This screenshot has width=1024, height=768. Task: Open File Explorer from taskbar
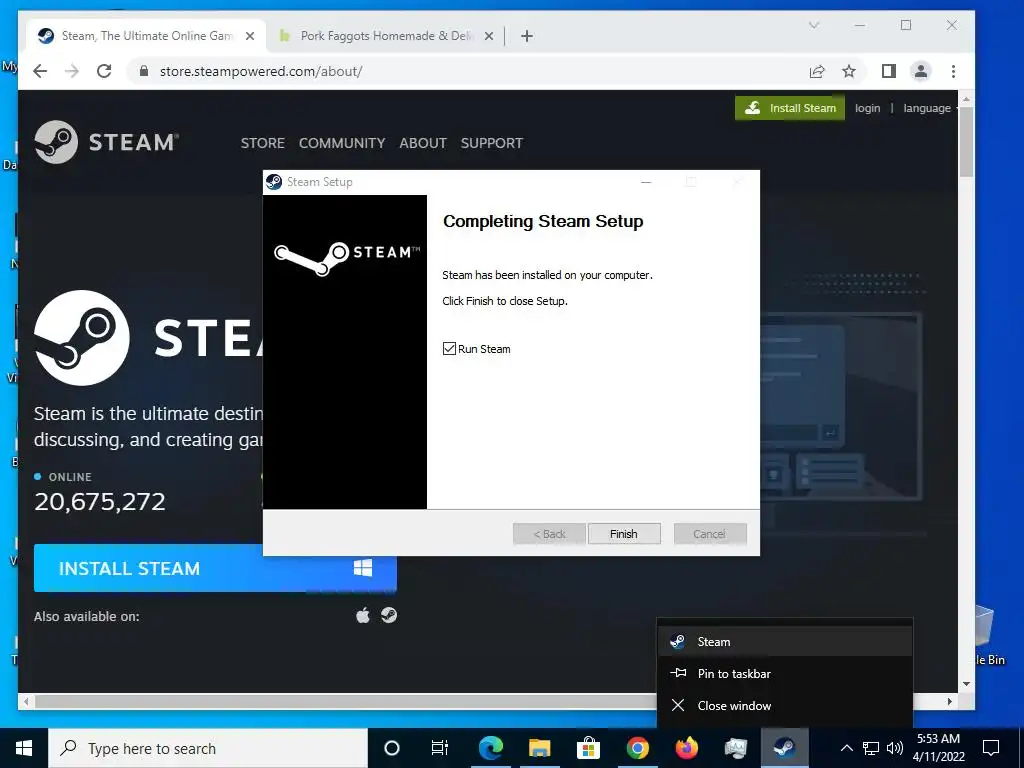coord(539,748)
